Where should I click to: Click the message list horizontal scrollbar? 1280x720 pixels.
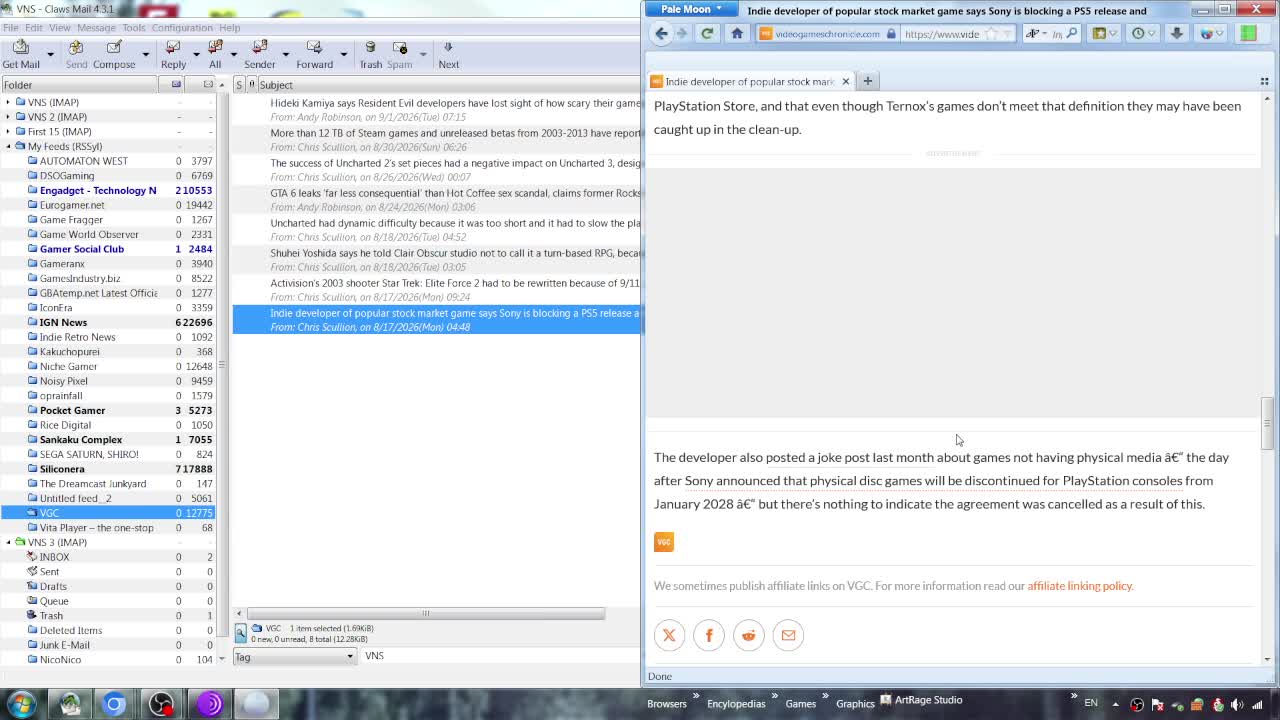(x=425, y=613)
